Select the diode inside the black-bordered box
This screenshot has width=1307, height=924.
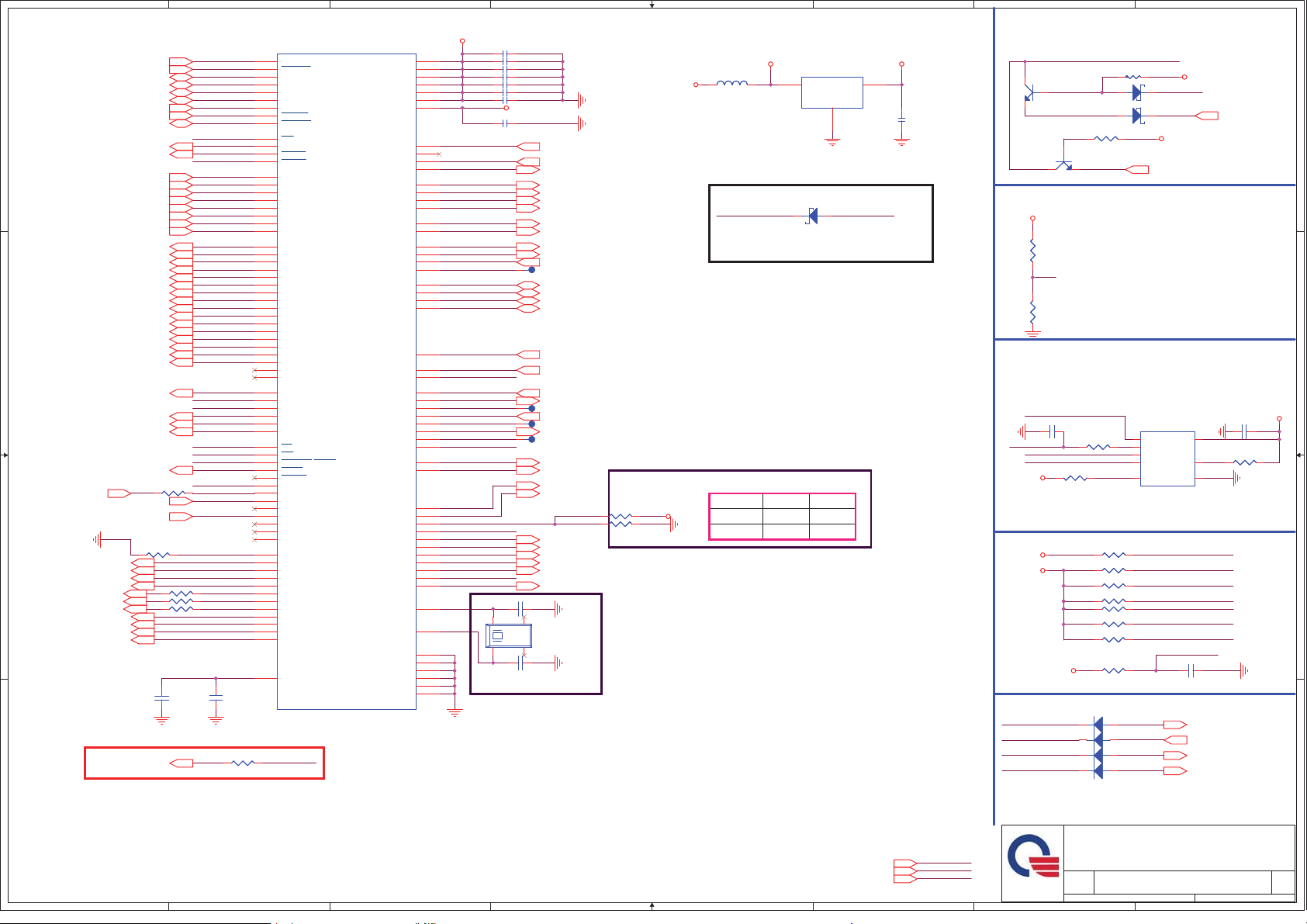(812, 216)
